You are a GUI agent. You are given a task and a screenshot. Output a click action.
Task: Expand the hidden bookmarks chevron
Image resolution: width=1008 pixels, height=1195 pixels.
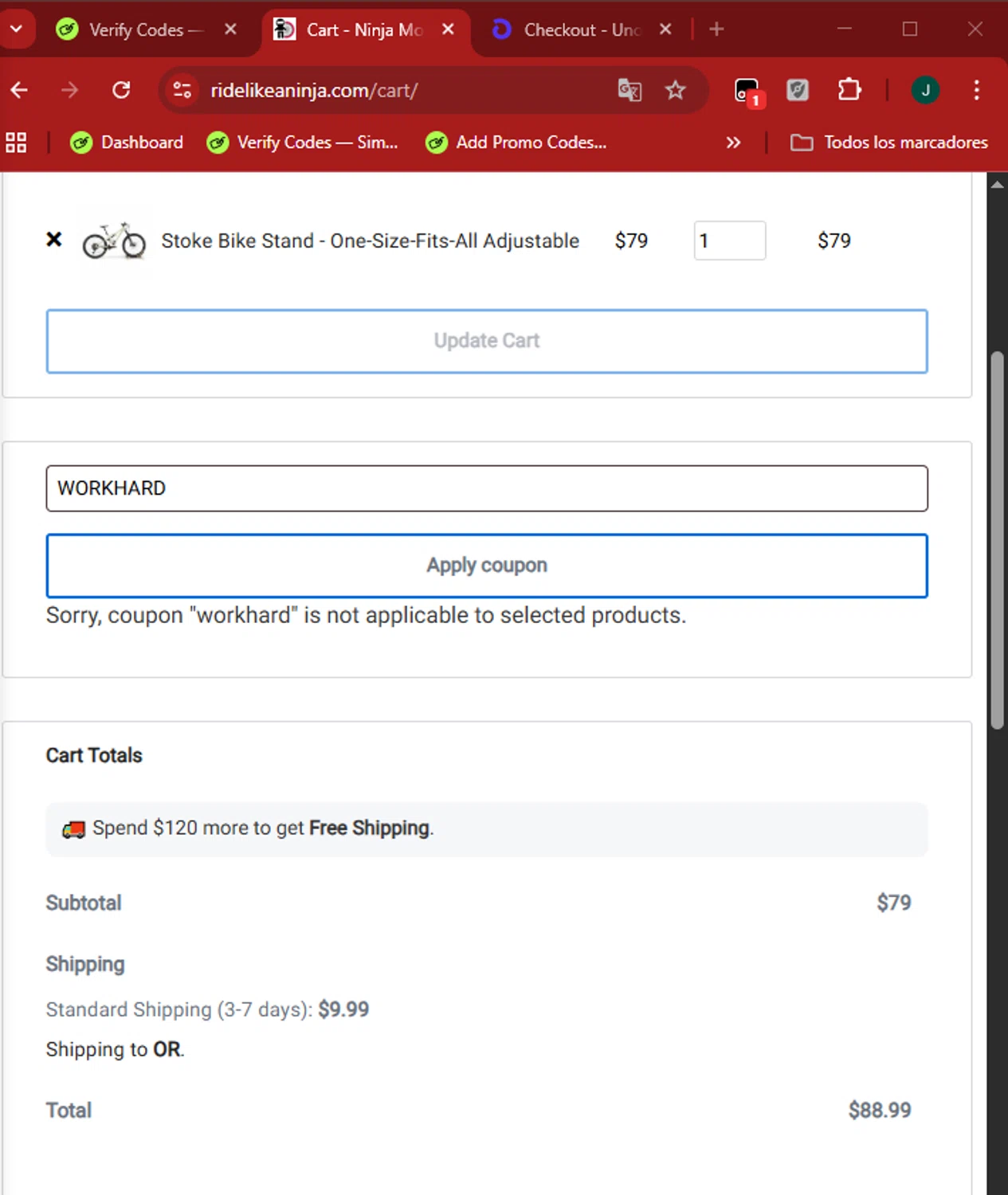point(733,143)
